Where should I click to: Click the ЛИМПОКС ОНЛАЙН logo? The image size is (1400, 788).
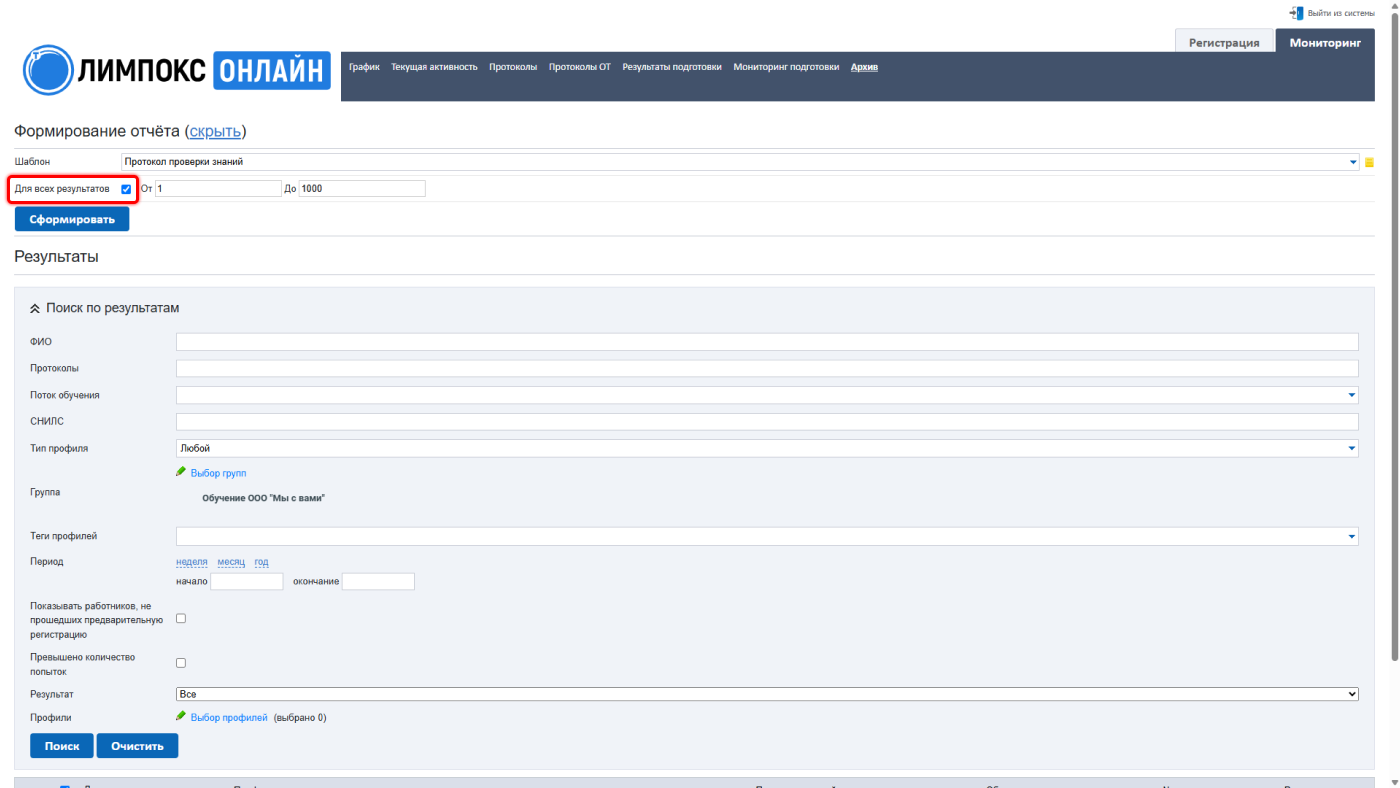click(176, 69)
